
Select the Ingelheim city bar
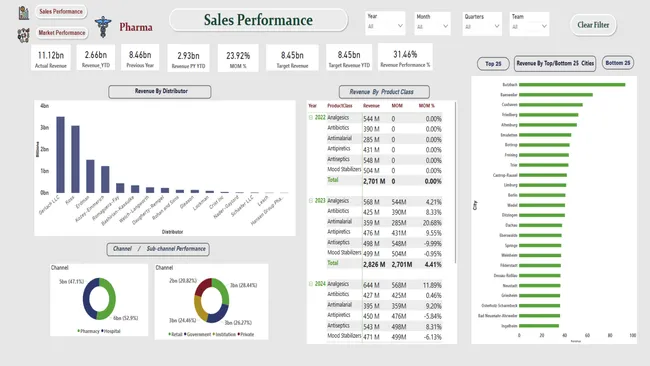tap(539, 326)
